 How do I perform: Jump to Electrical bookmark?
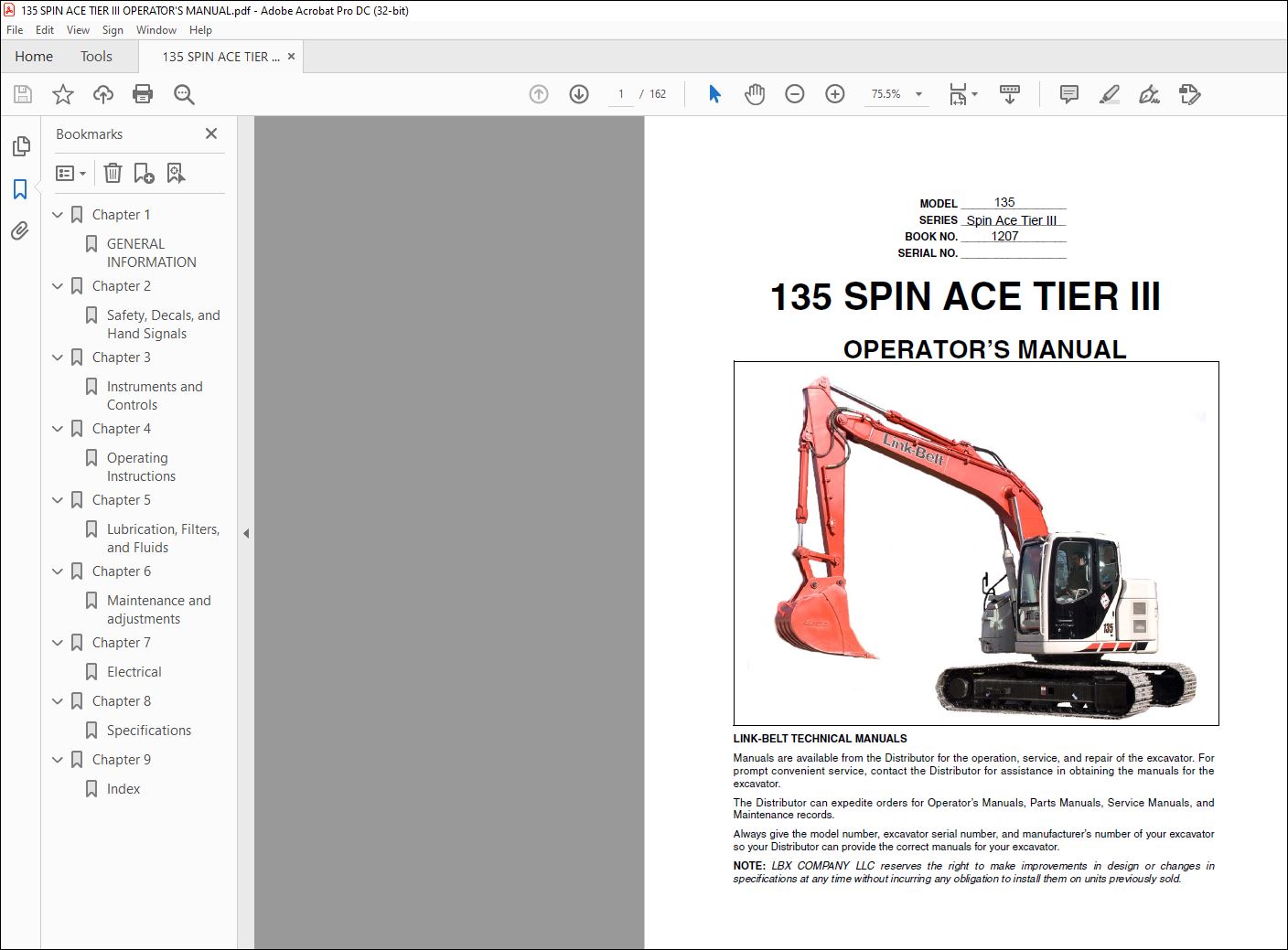pos(134,672)
